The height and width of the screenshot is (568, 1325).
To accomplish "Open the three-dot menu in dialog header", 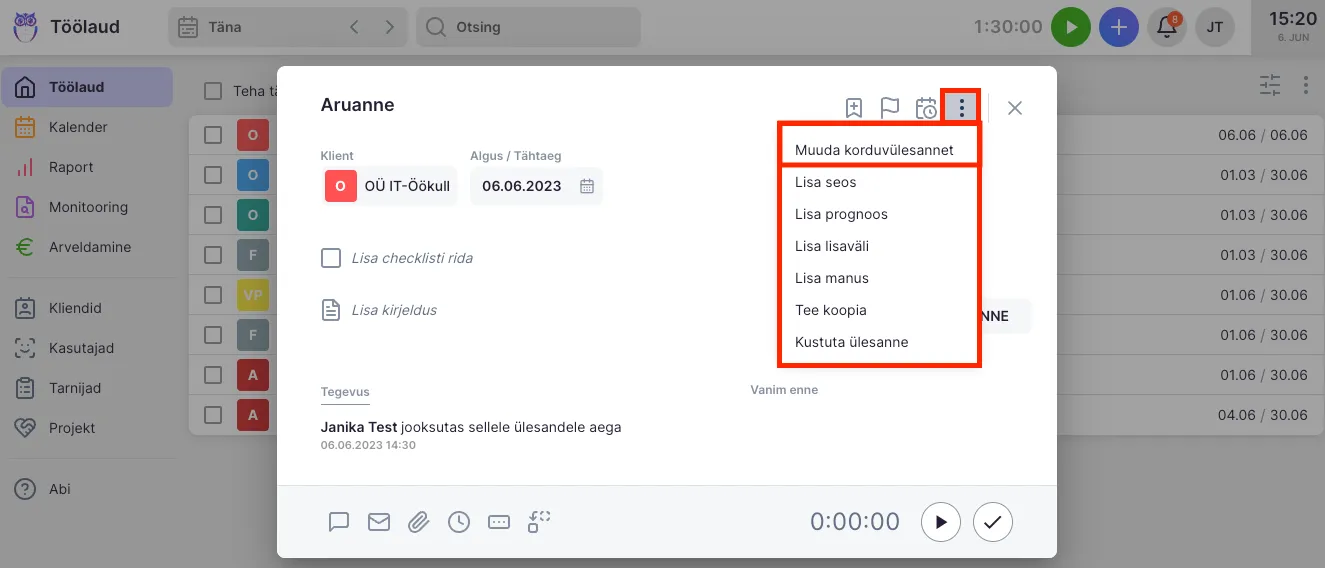I will [962, 108].
